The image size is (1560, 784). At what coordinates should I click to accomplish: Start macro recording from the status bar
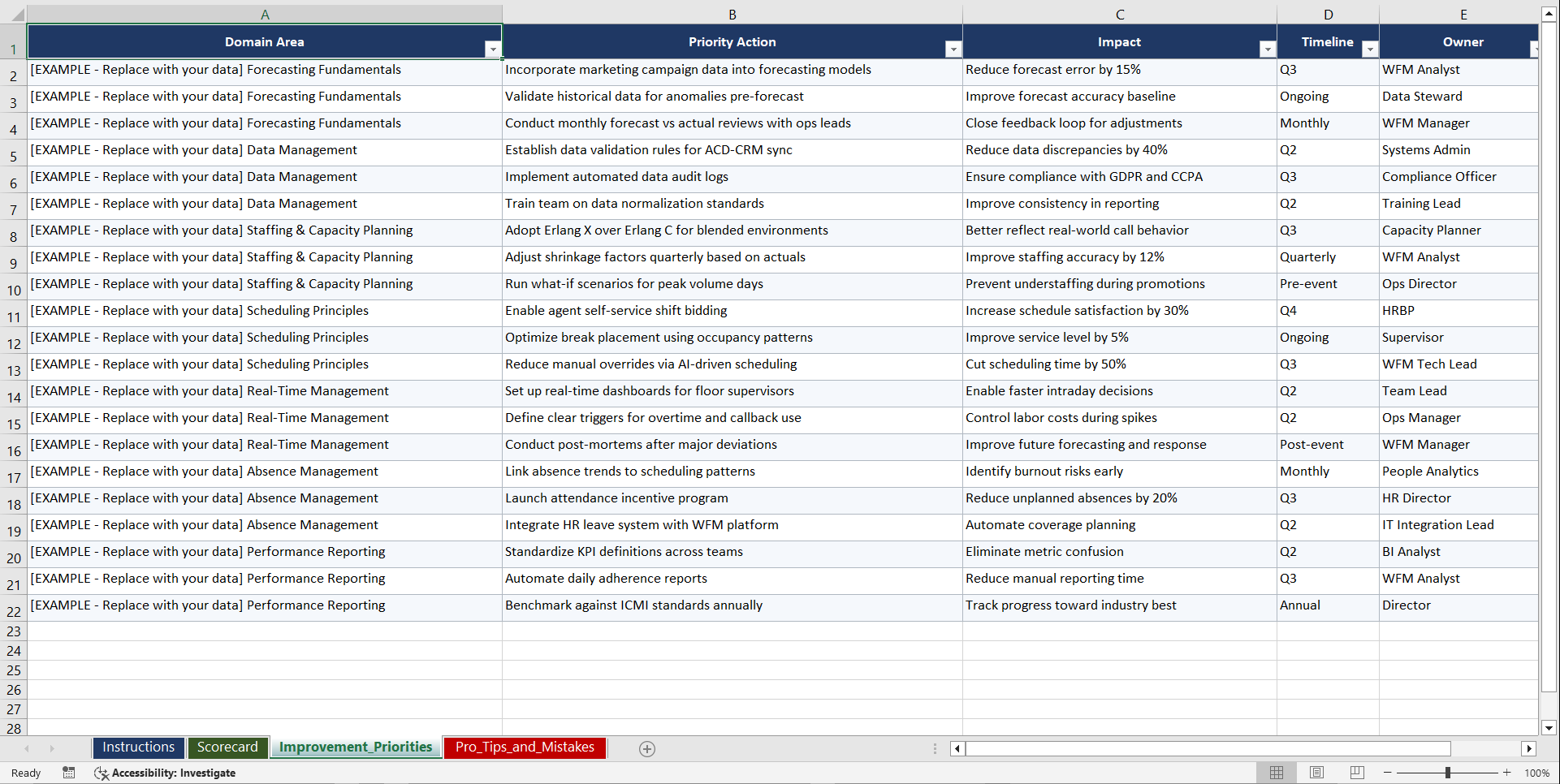coord(69,773)
